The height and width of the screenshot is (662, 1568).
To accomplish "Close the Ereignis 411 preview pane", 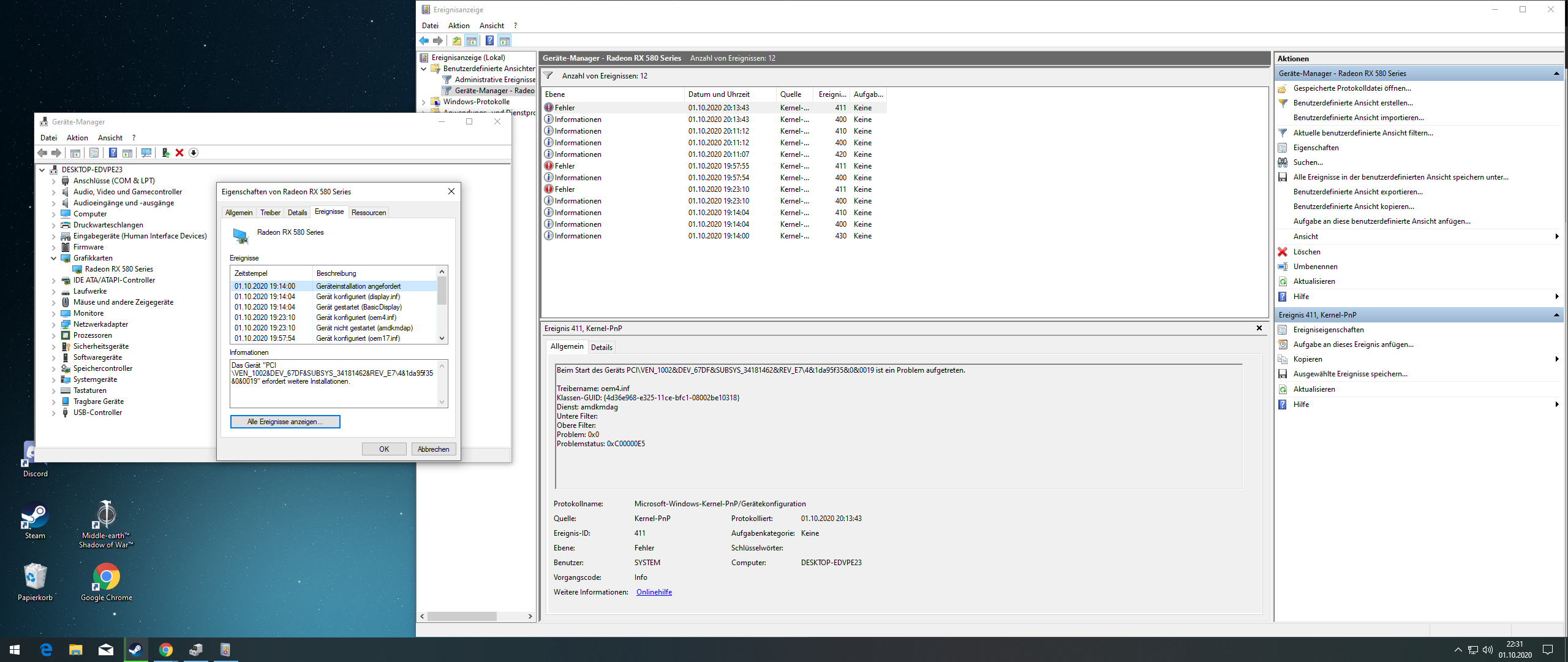I will pos(1259,328).
